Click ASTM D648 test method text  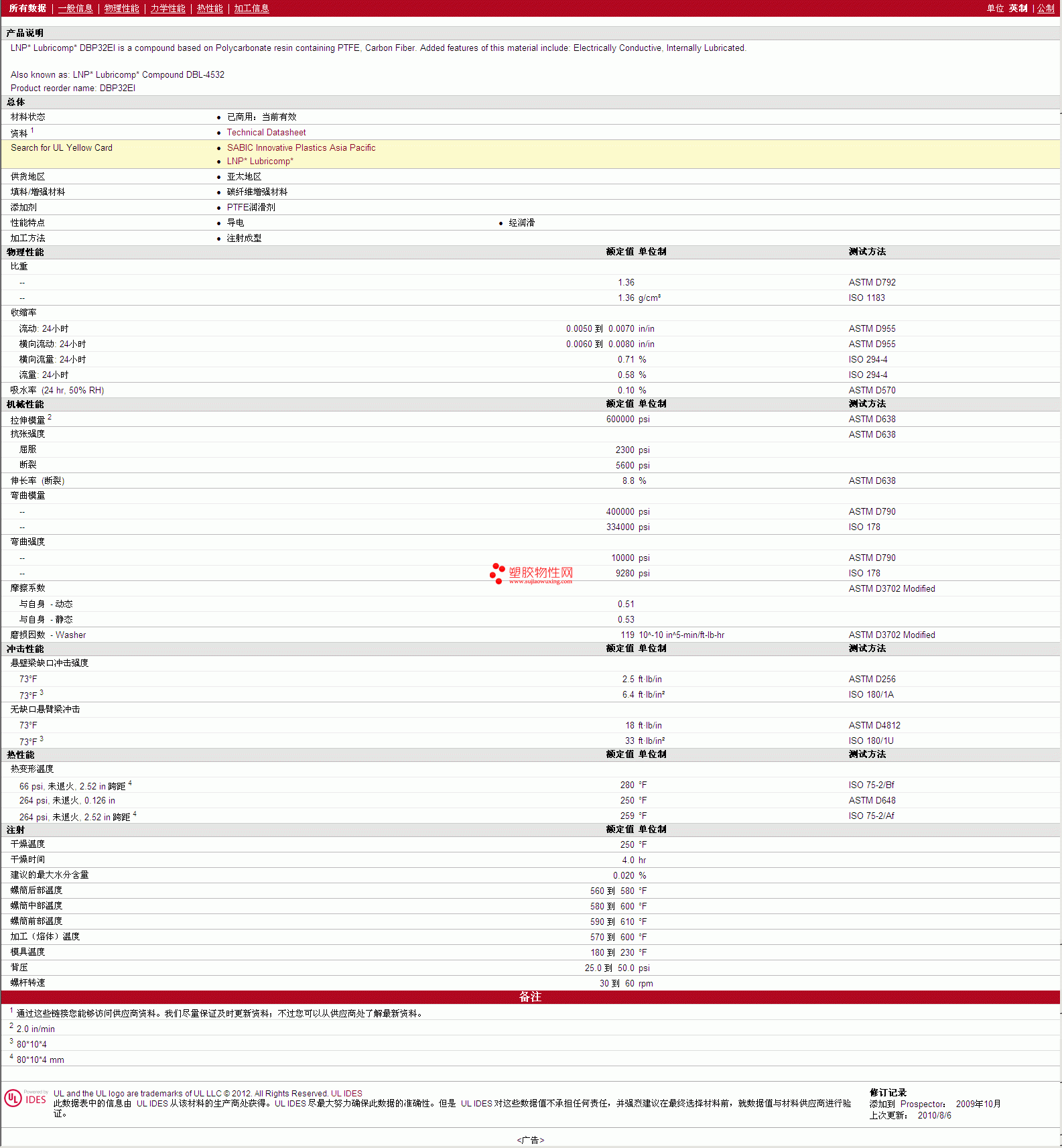[x=872, y=801]
